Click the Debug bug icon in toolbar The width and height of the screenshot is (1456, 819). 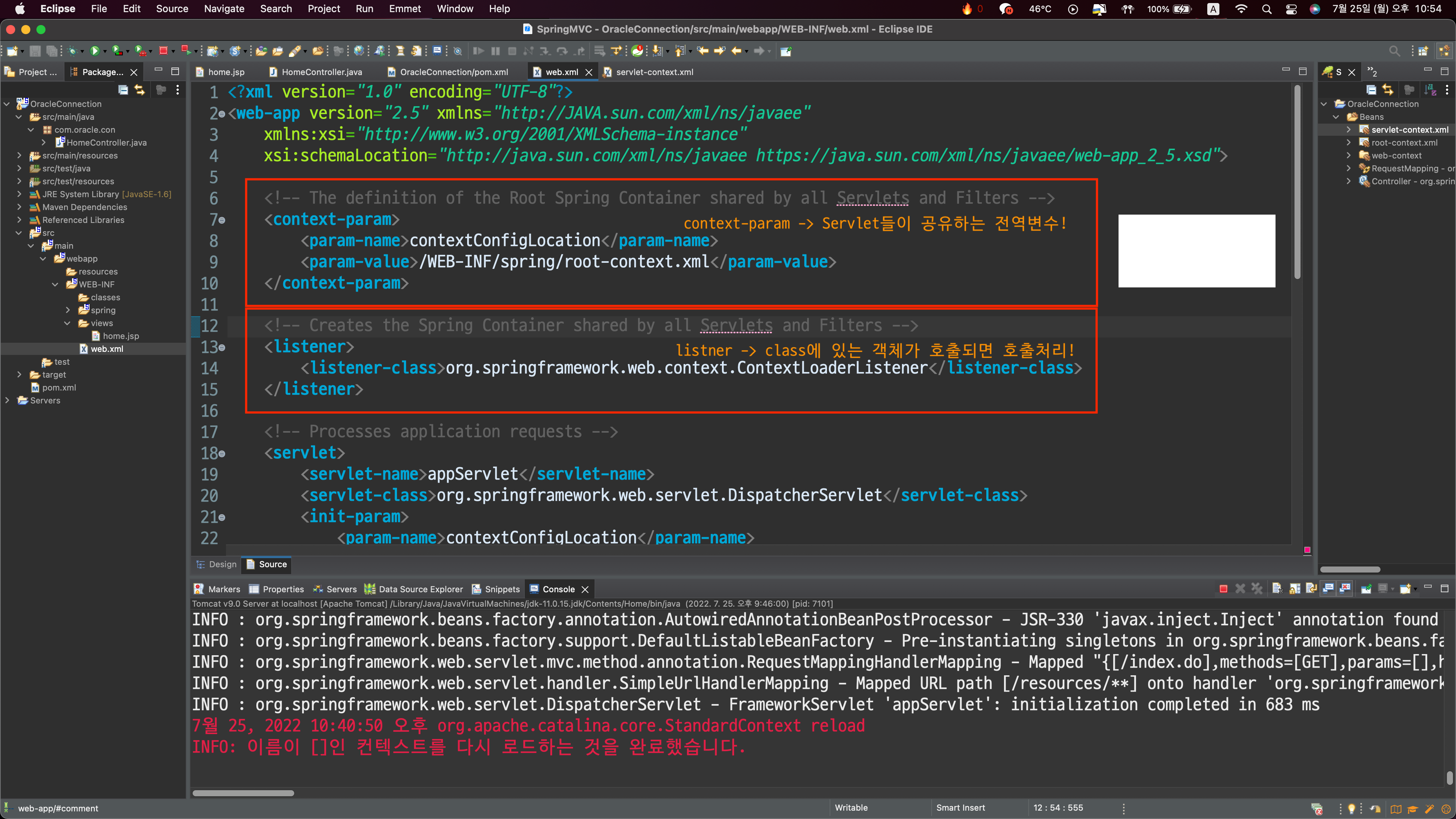[72, 51]
